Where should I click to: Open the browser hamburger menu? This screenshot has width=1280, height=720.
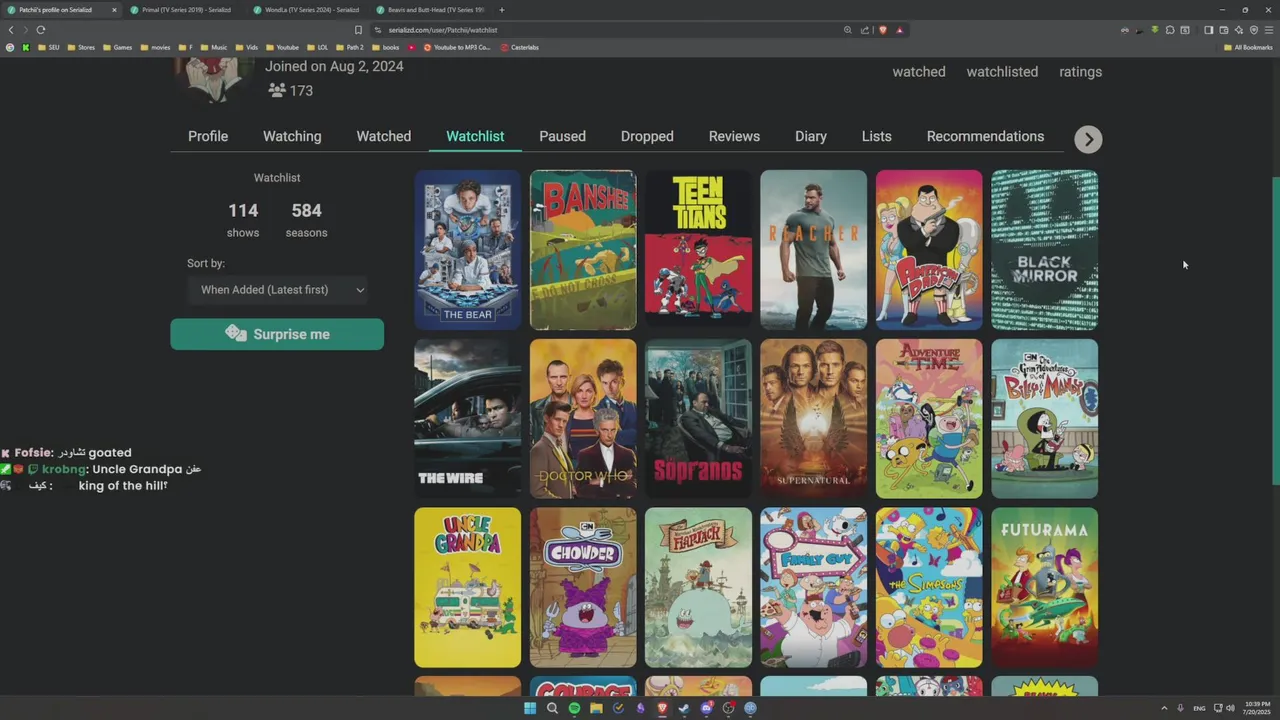(x=1269, y=30)
